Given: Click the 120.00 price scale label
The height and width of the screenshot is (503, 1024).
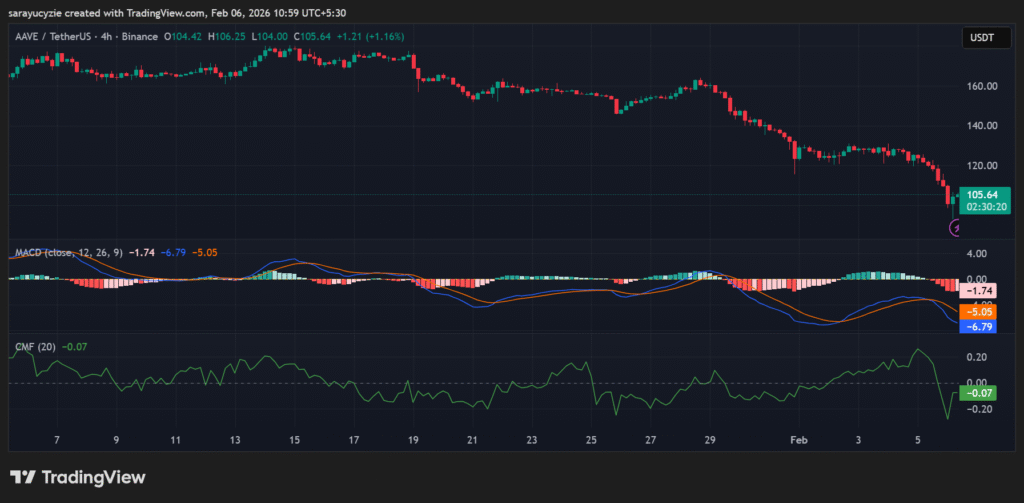Looking at the screenshot, I should 984,166.
